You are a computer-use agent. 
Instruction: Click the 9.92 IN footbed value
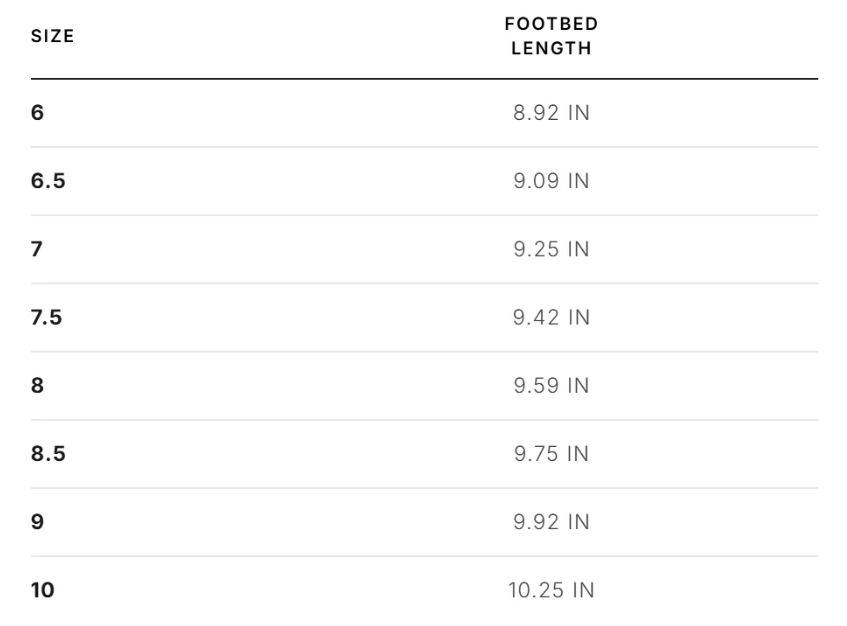pyautogui.click(x=551, y=522)
